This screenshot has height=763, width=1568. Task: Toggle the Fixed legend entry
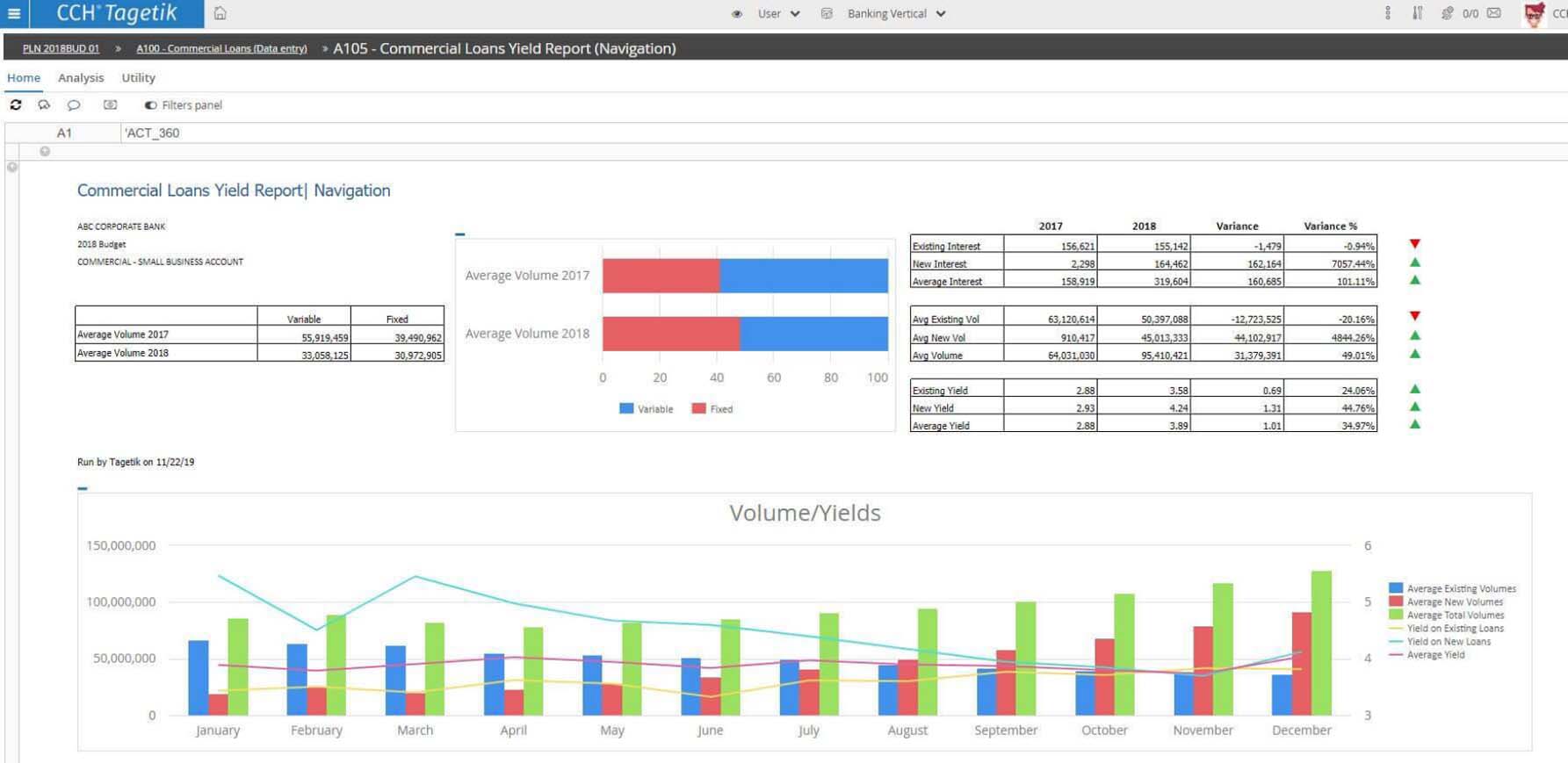[712, 409]
